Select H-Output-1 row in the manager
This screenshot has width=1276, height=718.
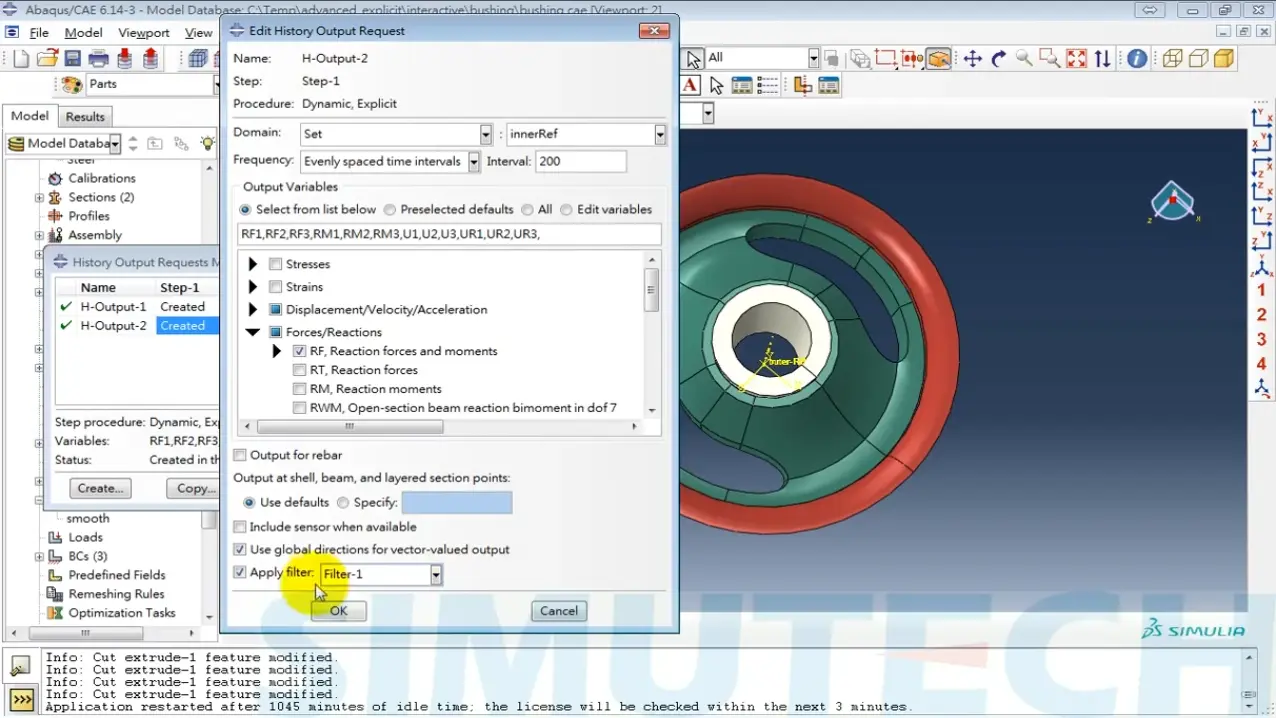136,307
